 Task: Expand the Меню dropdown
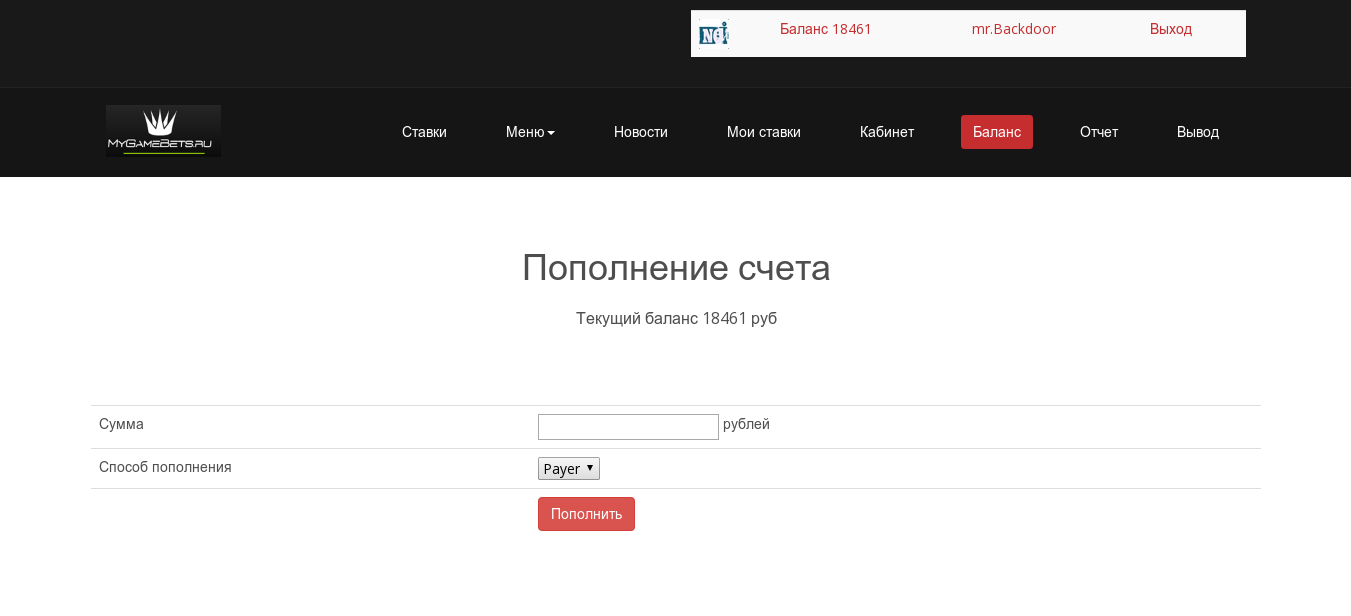point(530,132)
